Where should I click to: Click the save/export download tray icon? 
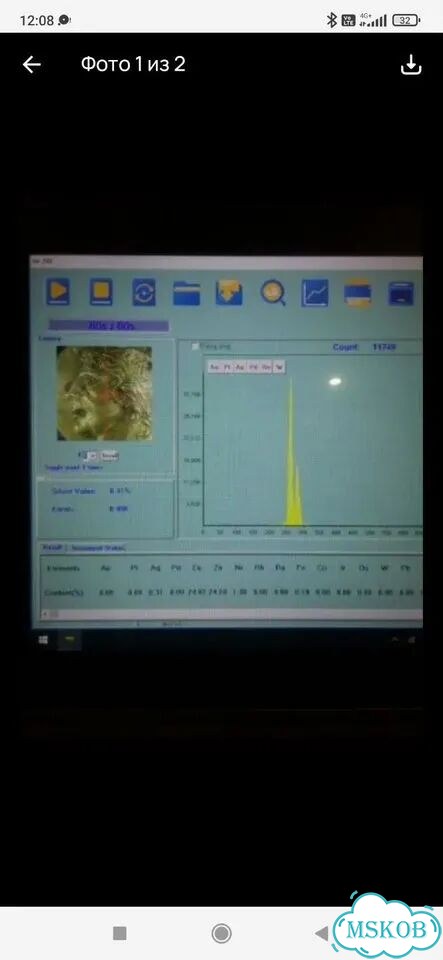pos(229,293)
